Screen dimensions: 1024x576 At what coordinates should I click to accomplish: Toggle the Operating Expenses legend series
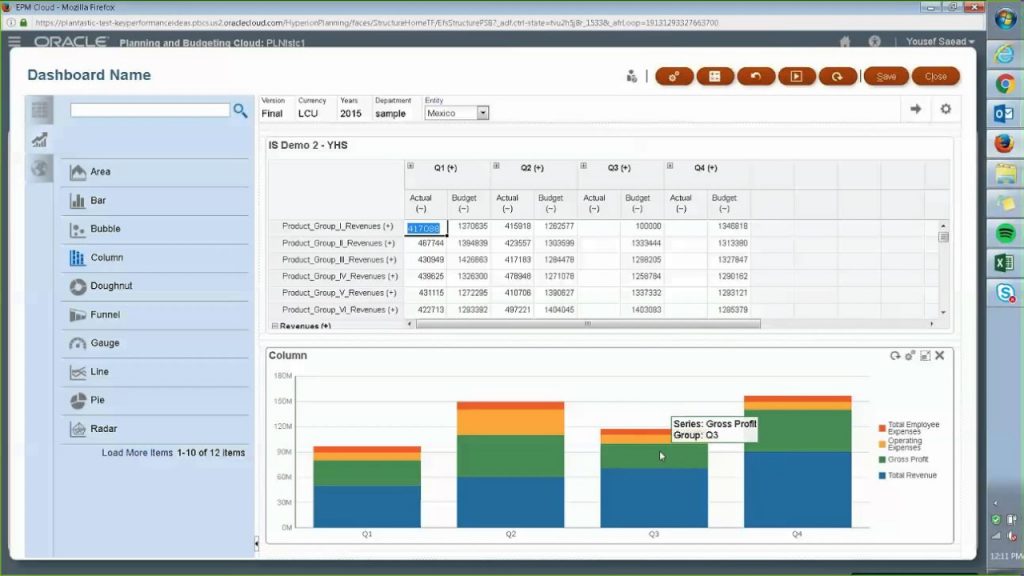click(905, 443)
